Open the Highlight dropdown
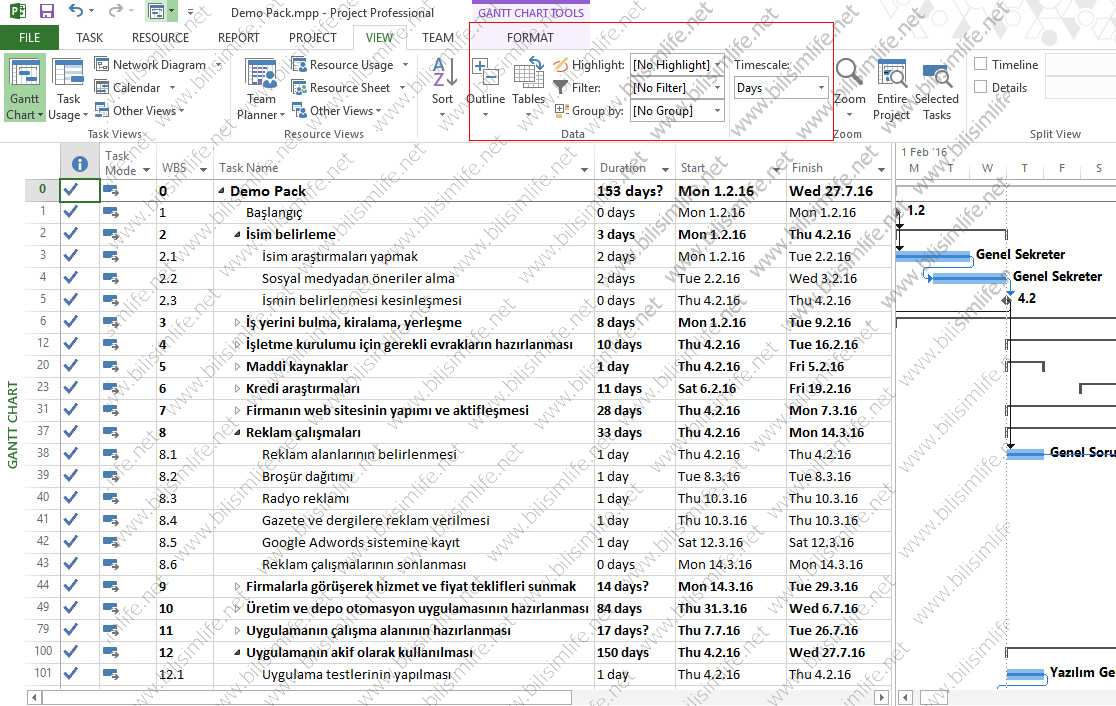The width and height of the screenshot is (1116, 706). click(718, 65)
